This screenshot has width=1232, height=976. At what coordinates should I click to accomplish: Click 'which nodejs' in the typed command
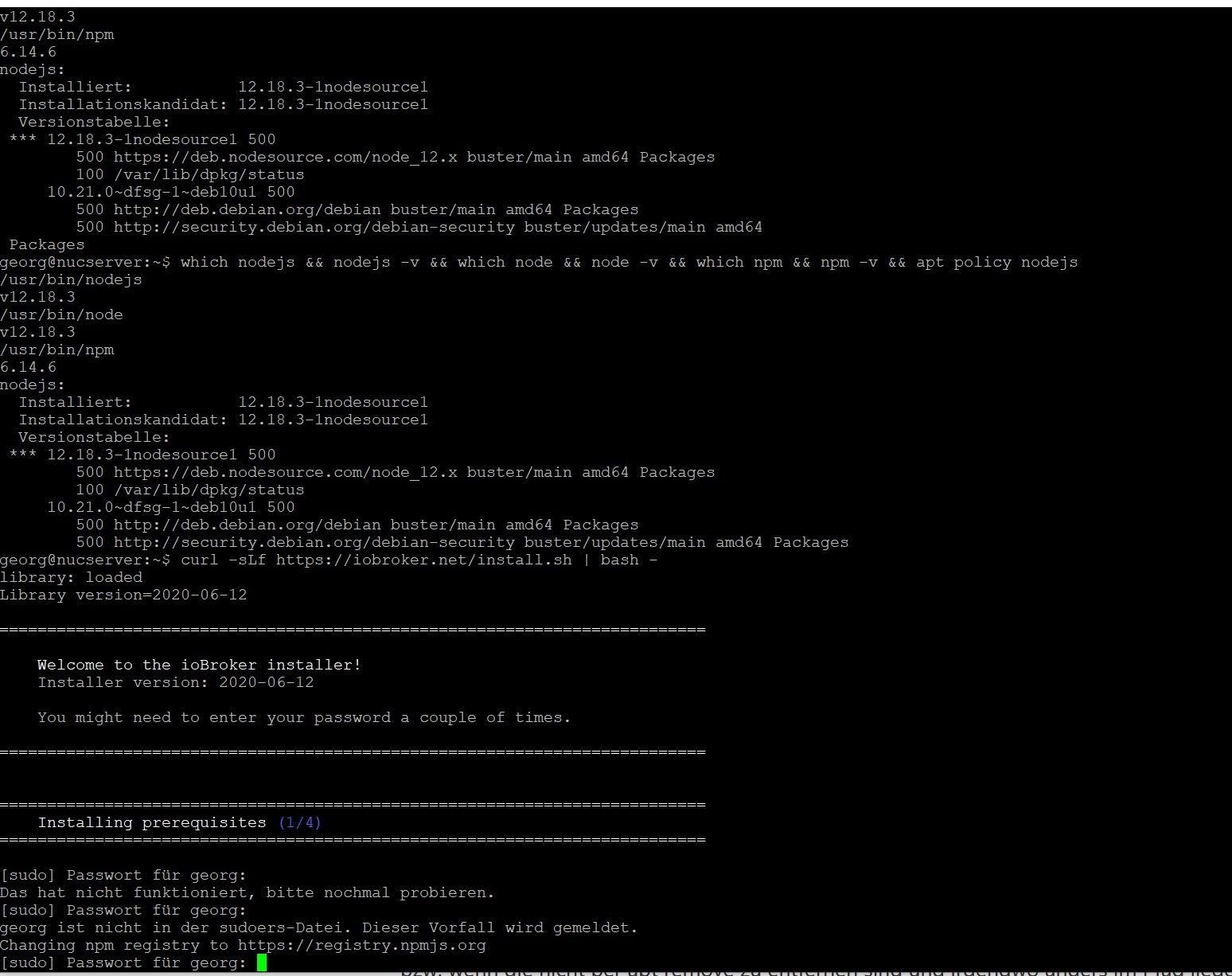point(238,263)
